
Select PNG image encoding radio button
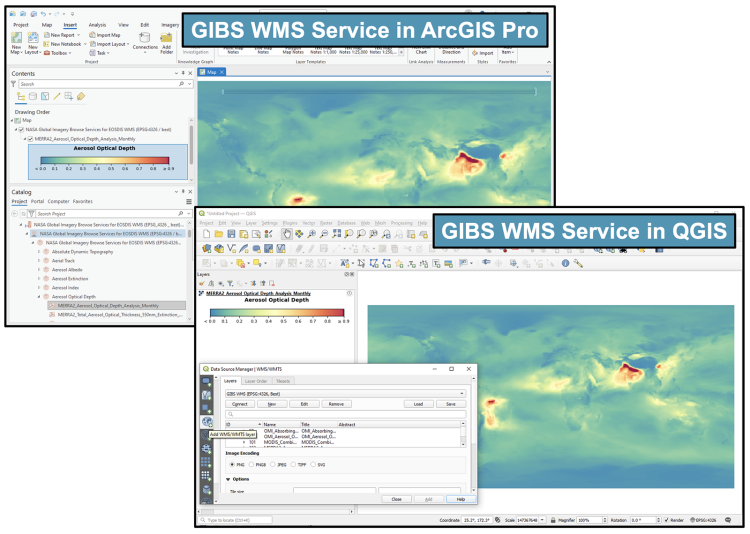232,465
